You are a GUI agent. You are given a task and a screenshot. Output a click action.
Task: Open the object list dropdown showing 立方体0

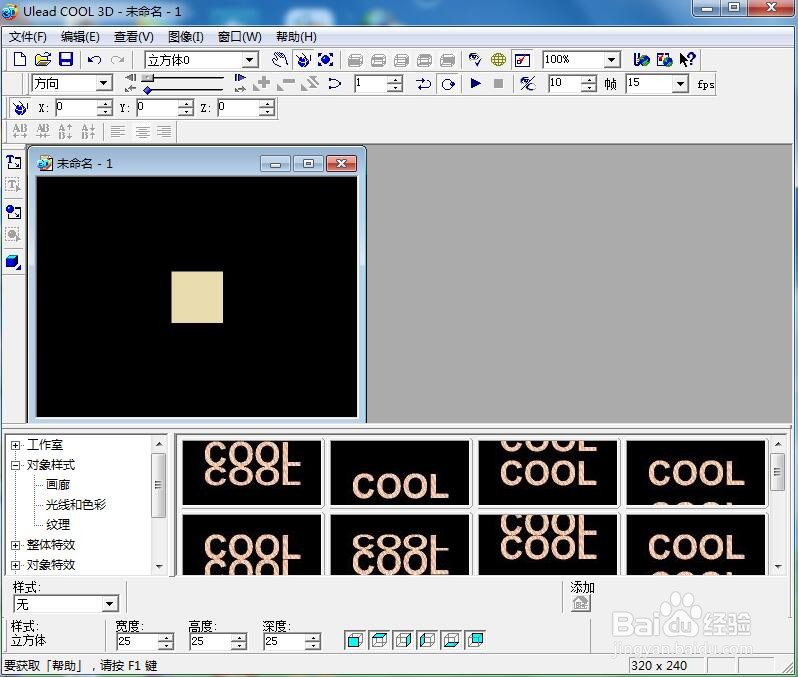(x=249, y=60)
